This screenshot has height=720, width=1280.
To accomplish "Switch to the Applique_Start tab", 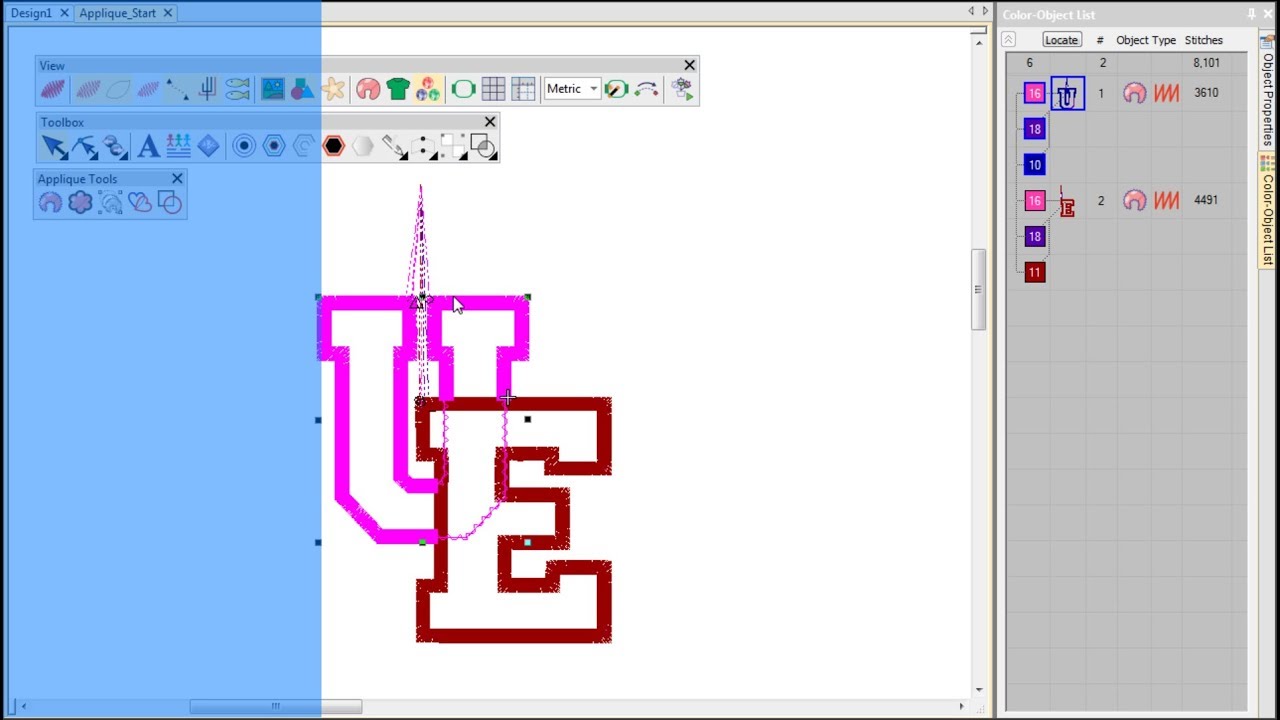I will click(x=117, y=13).
